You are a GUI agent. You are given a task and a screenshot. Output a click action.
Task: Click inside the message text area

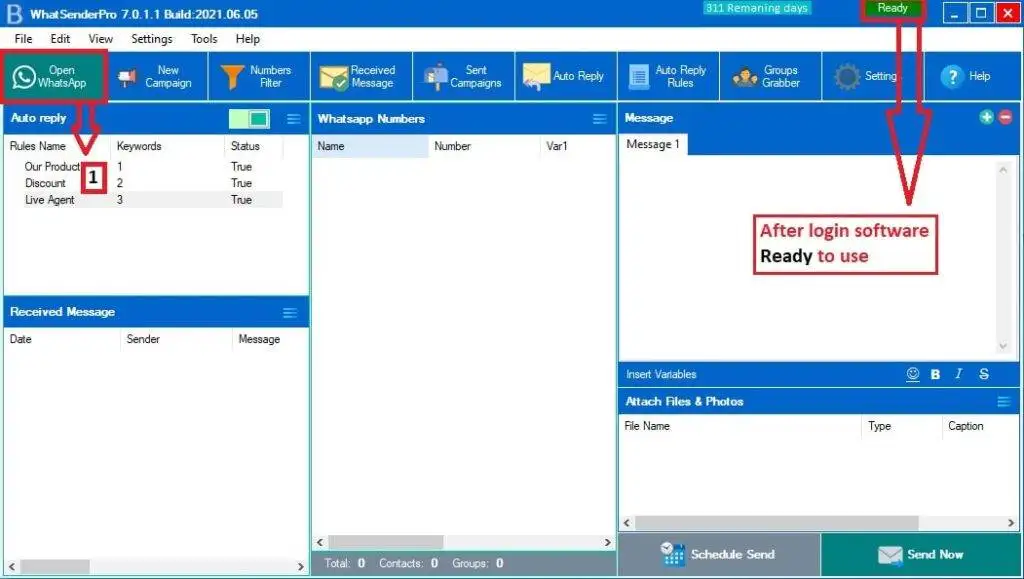(x=807, y=258)
